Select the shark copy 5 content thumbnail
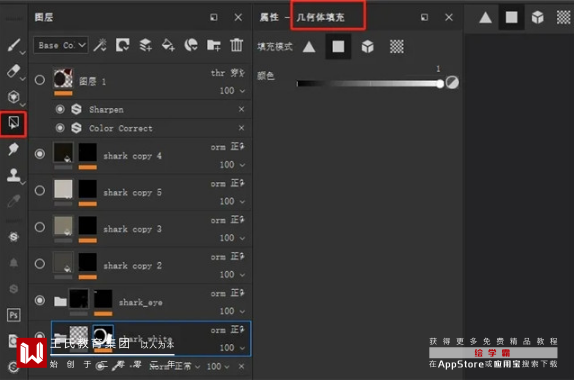The image size is (574, 380). 63,189
